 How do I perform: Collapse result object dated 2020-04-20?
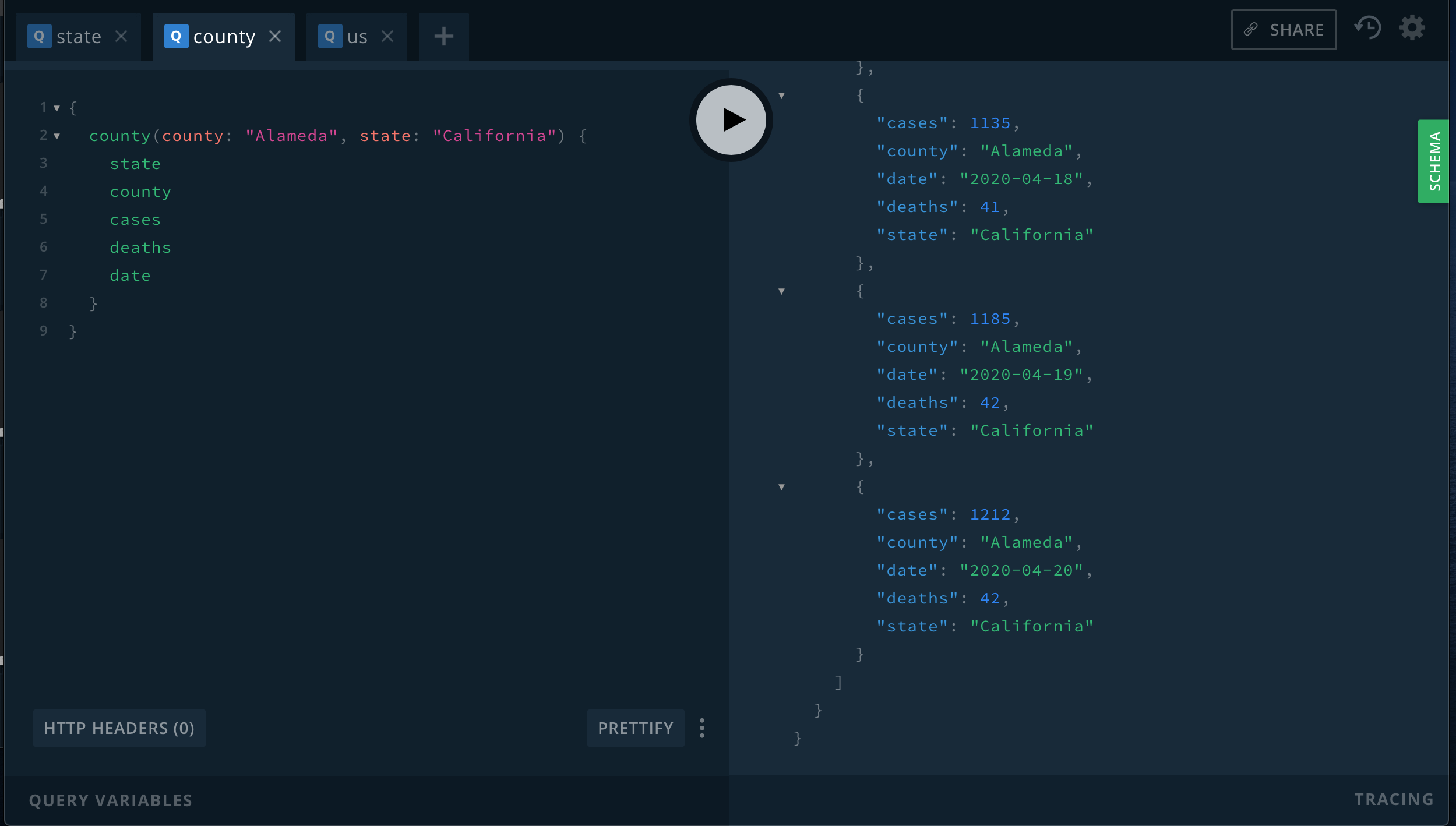[782, 487]
